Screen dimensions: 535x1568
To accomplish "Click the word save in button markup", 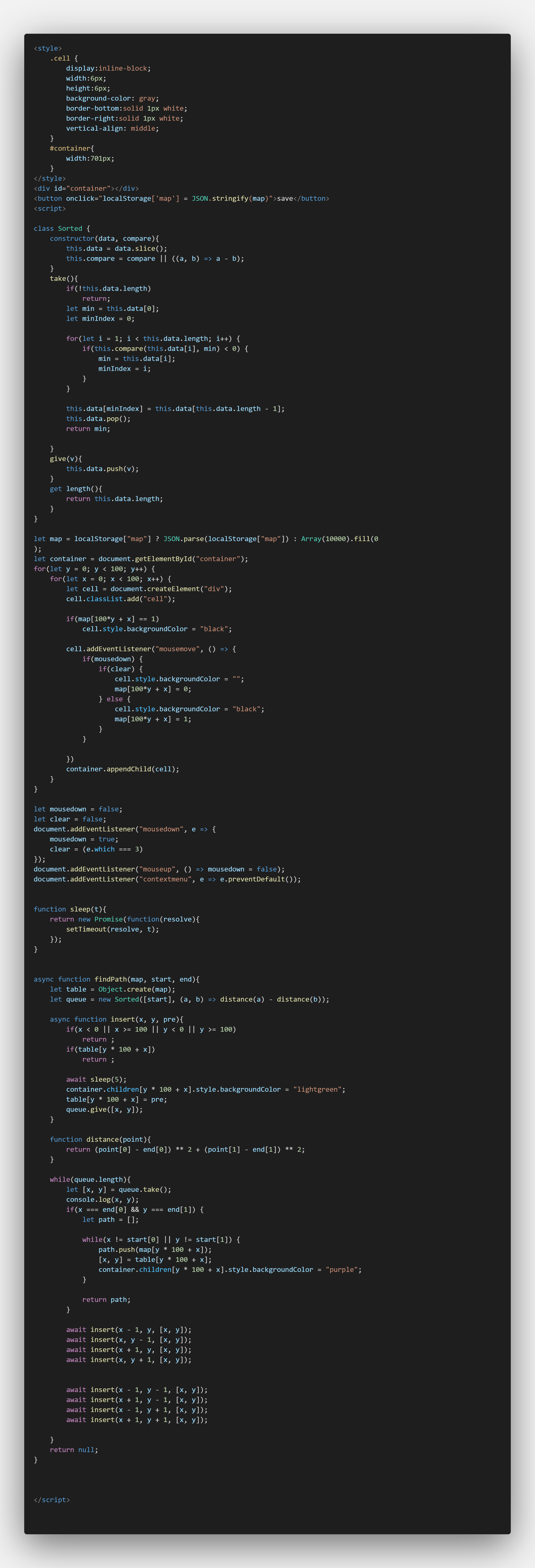I will pyautogui.click(x=285, y=198).
